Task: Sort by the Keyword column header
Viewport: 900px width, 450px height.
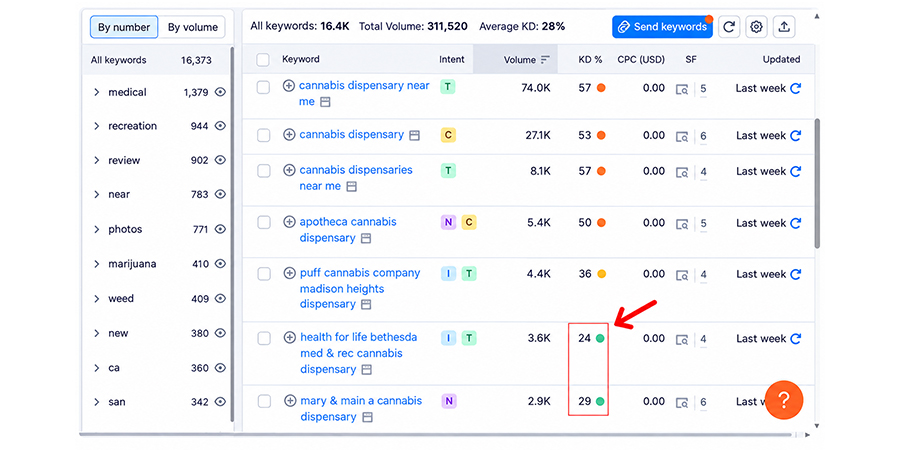Action: coord(301,59)
